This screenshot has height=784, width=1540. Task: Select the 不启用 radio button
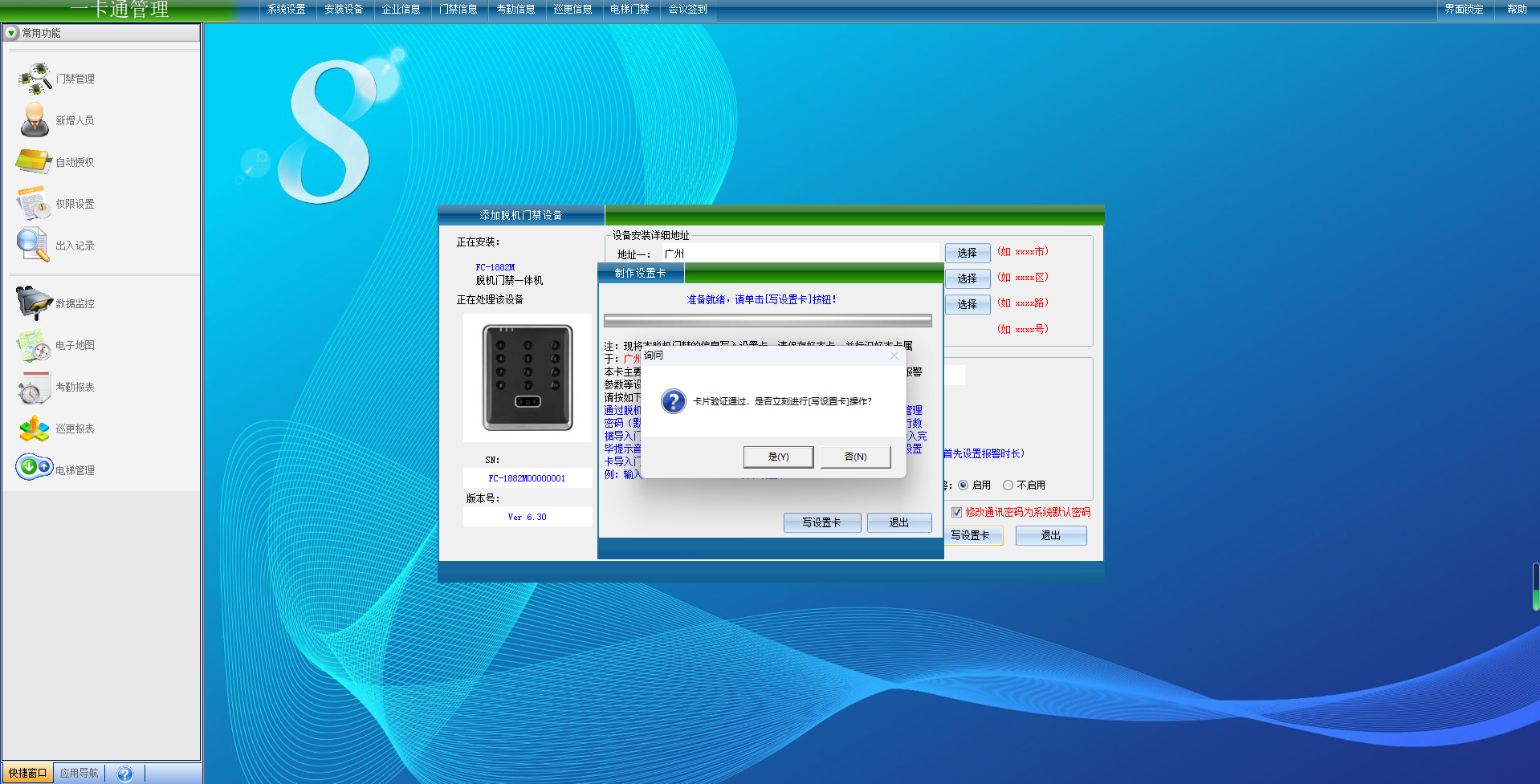pos(1008,485)
